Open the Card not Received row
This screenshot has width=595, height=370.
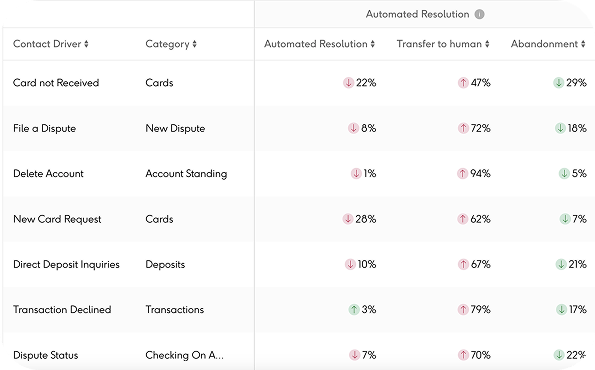pos(298,83)
